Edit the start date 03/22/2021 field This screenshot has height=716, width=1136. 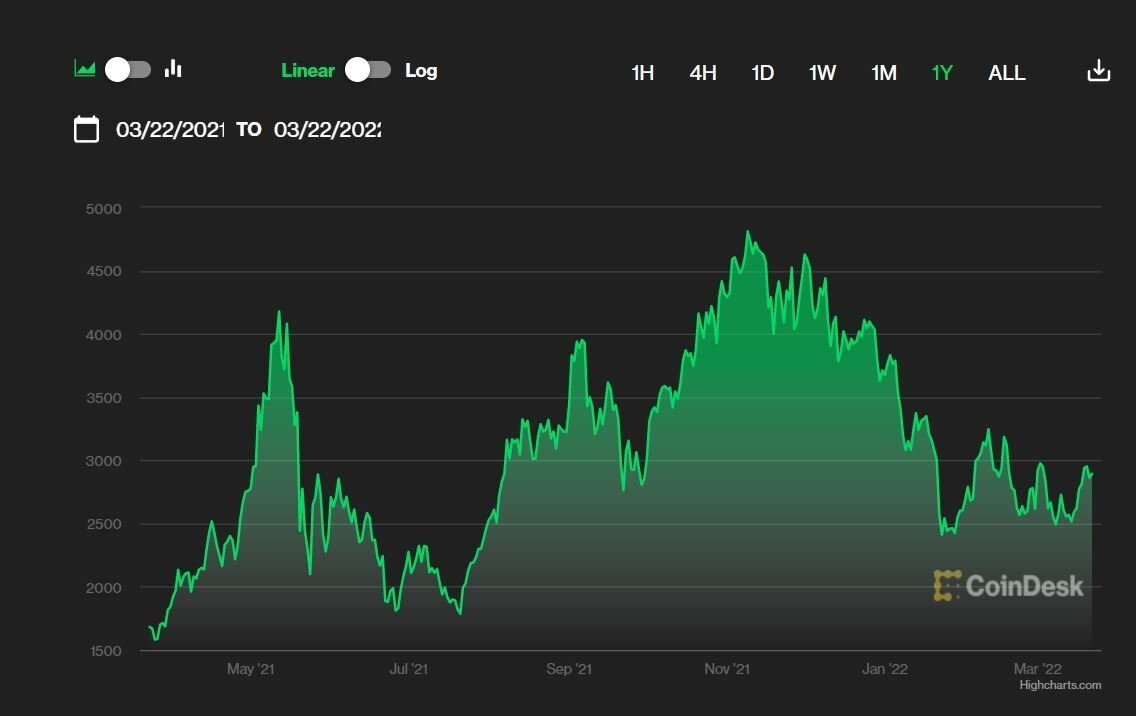[169, 130]
